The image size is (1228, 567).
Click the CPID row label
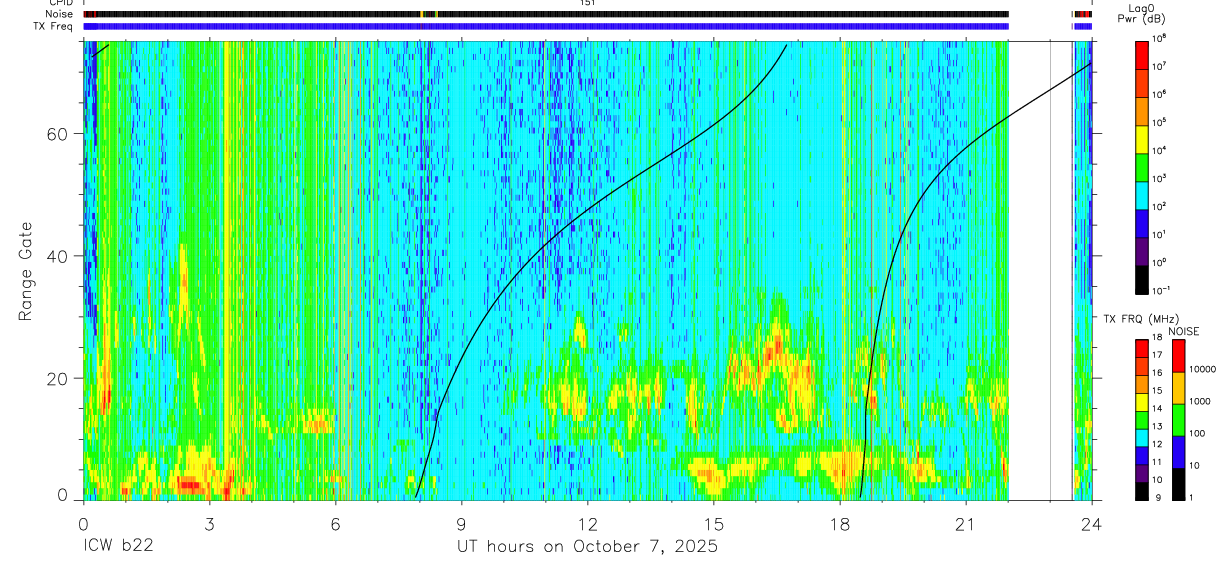59,3
